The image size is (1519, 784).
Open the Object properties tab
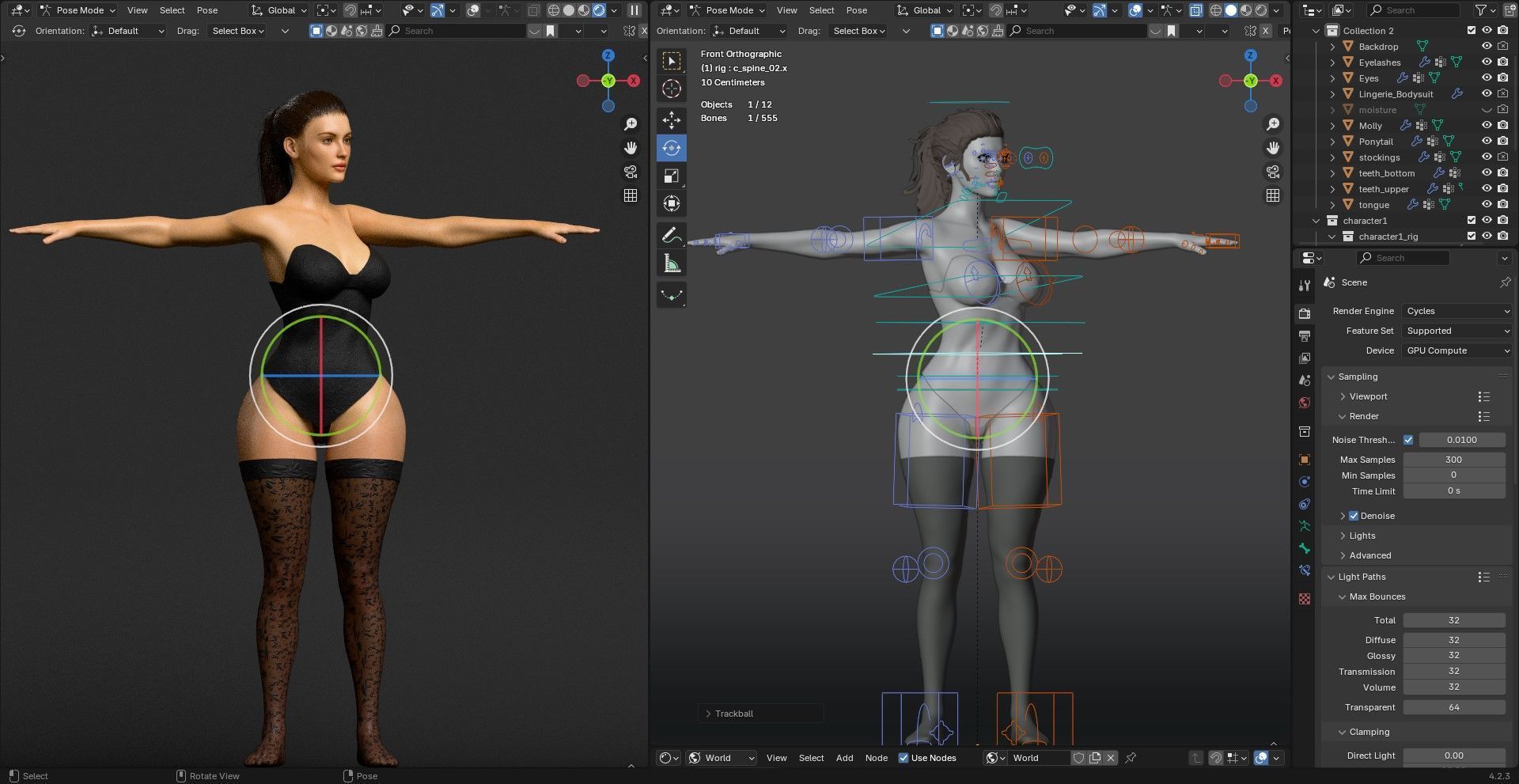coord(1305,460)
